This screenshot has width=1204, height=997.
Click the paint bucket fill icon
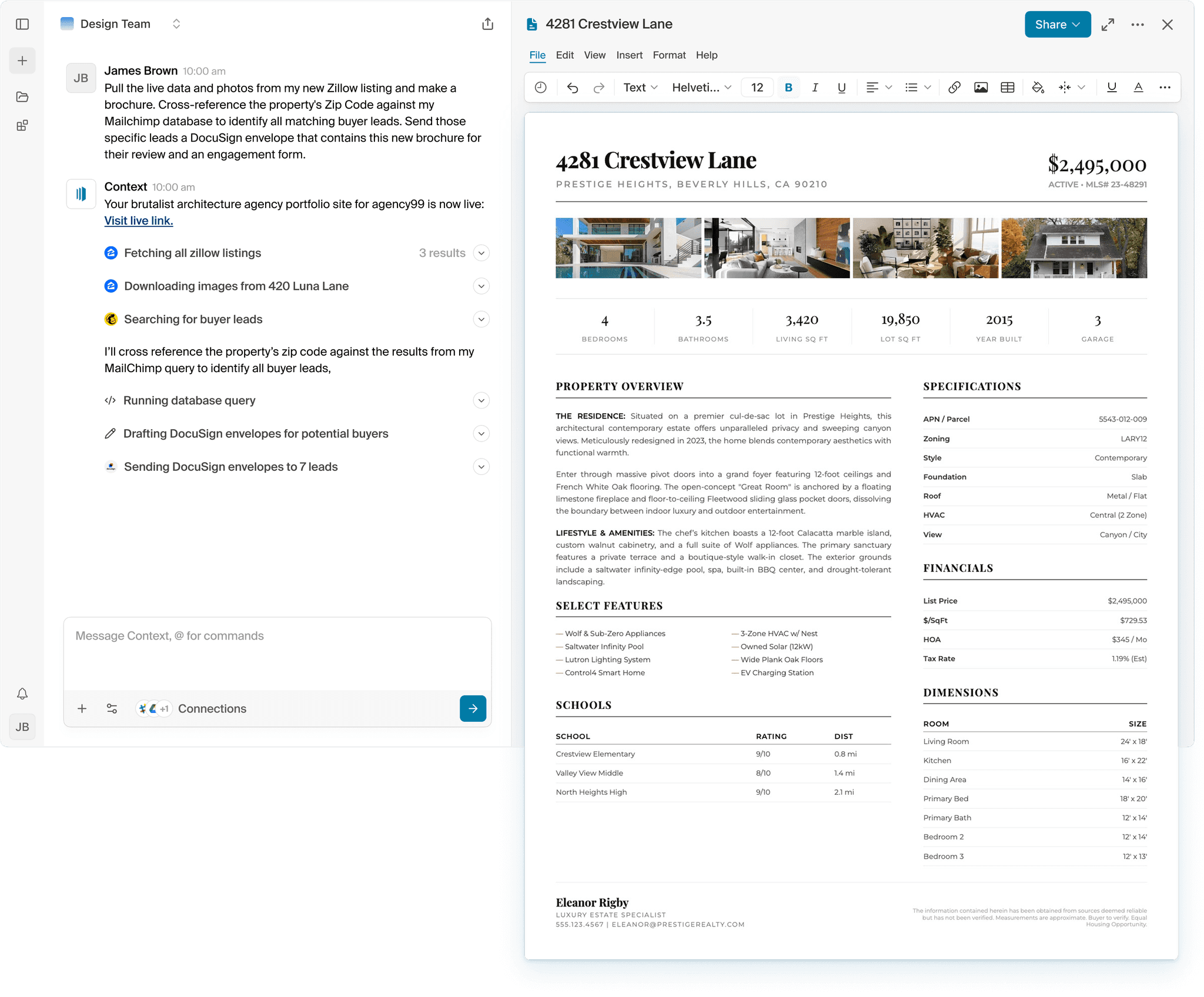point(1038,88)
